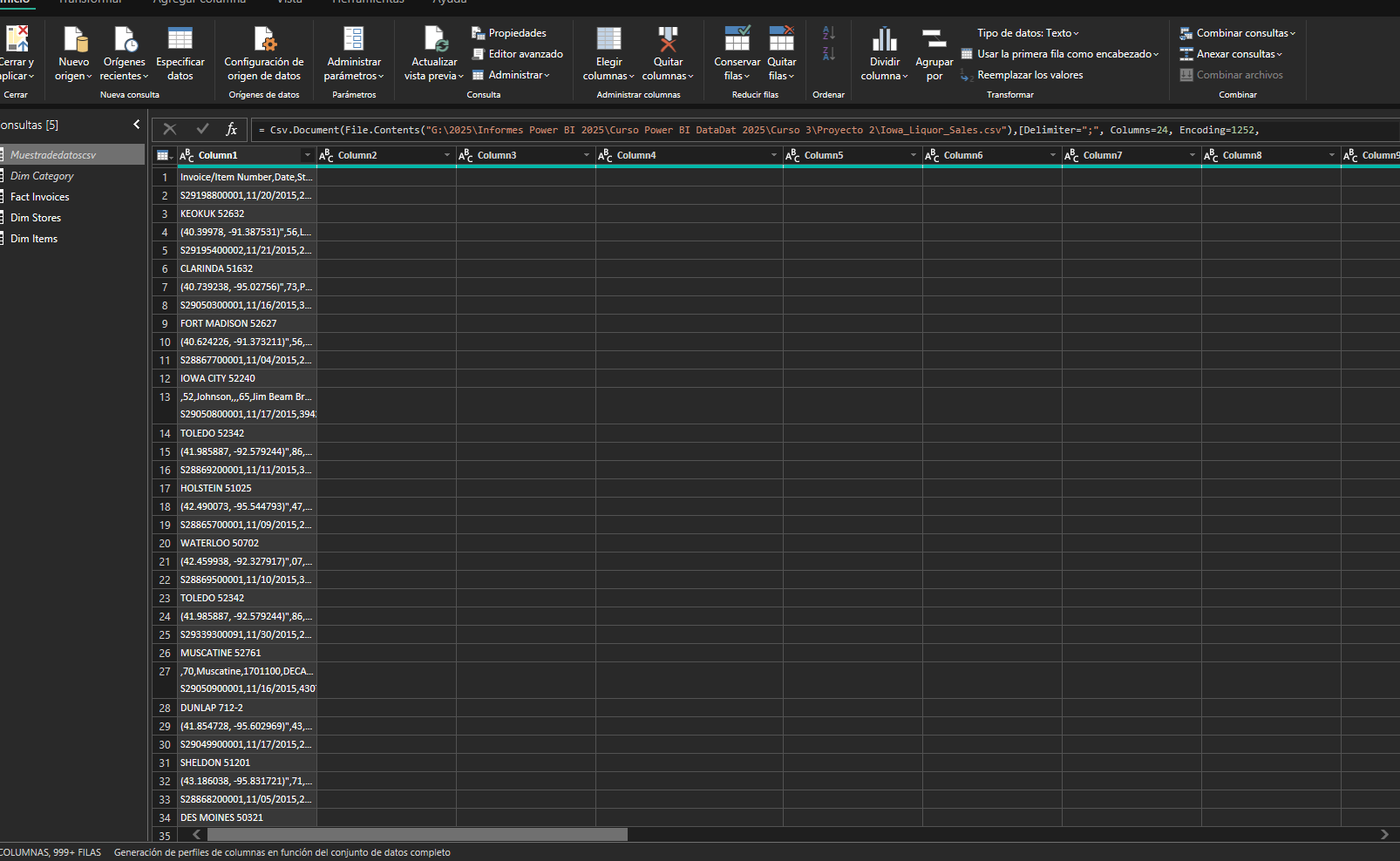
Task: Collapse the Consultas panel
Action: [x=136, y=125]
